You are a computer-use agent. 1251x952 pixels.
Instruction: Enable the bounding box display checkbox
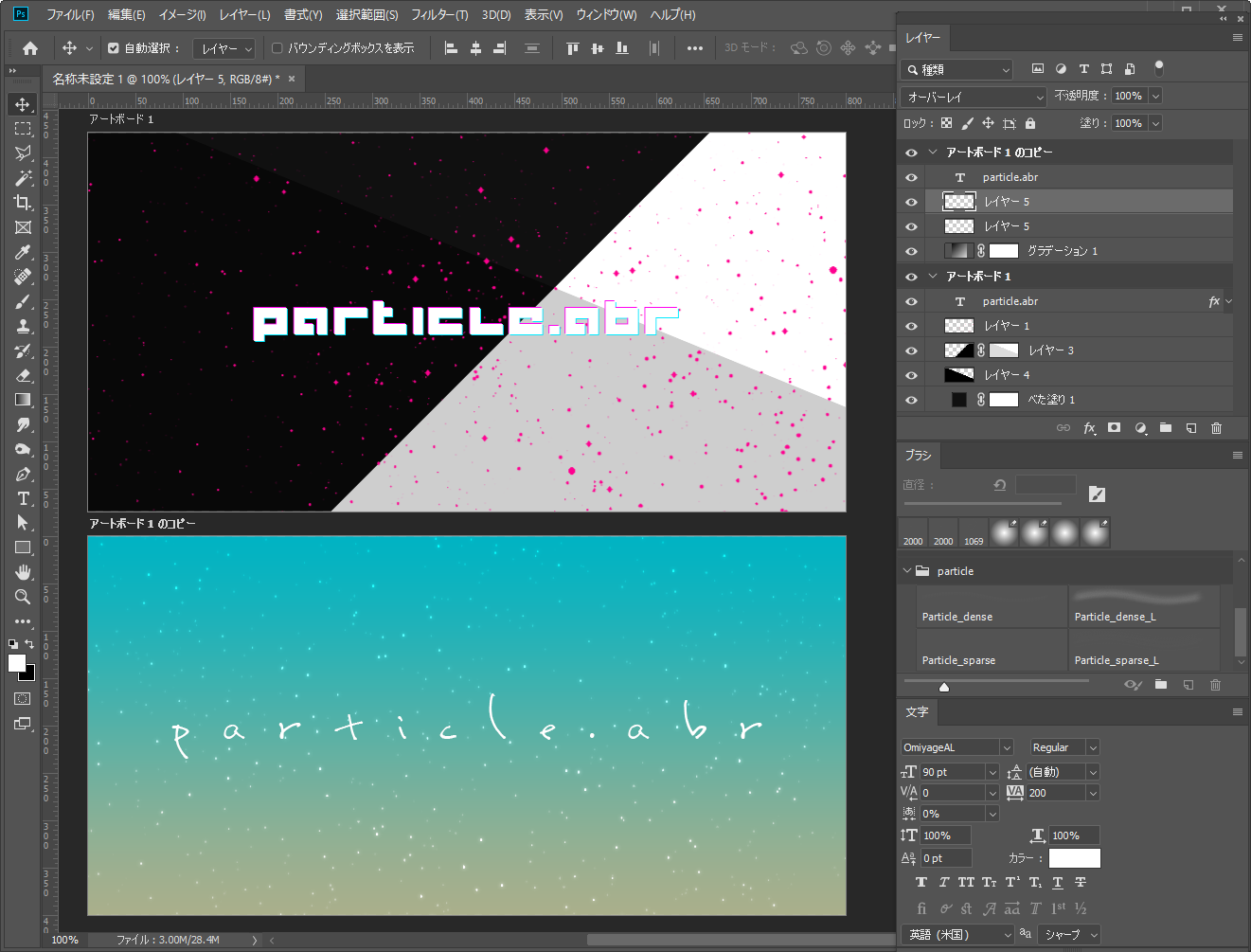point(277,48)
